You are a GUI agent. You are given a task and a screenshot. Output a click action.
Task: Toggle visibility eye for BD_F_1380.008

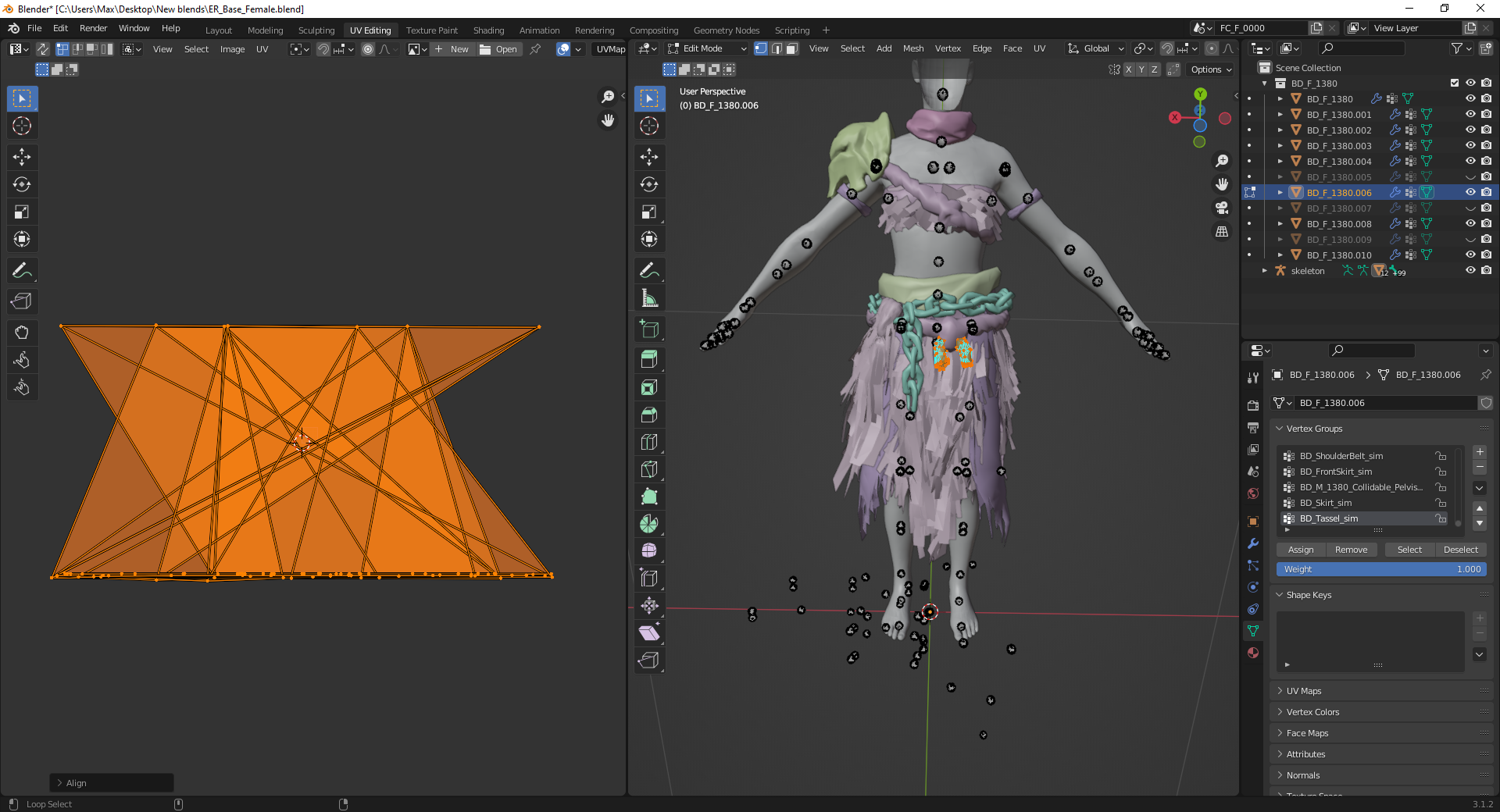tap(1470, 223)
